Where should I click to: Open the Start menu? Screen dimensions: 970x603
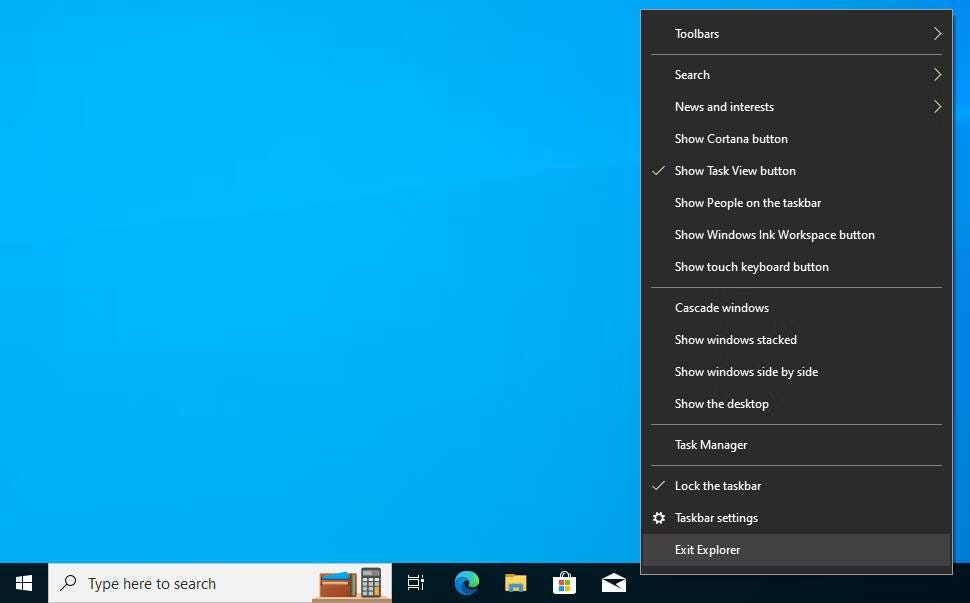[22, 583]
